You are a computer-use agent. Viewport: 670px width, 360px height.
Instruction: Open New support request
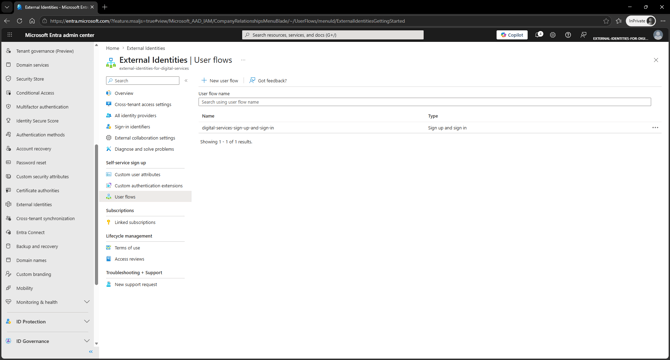136,284
